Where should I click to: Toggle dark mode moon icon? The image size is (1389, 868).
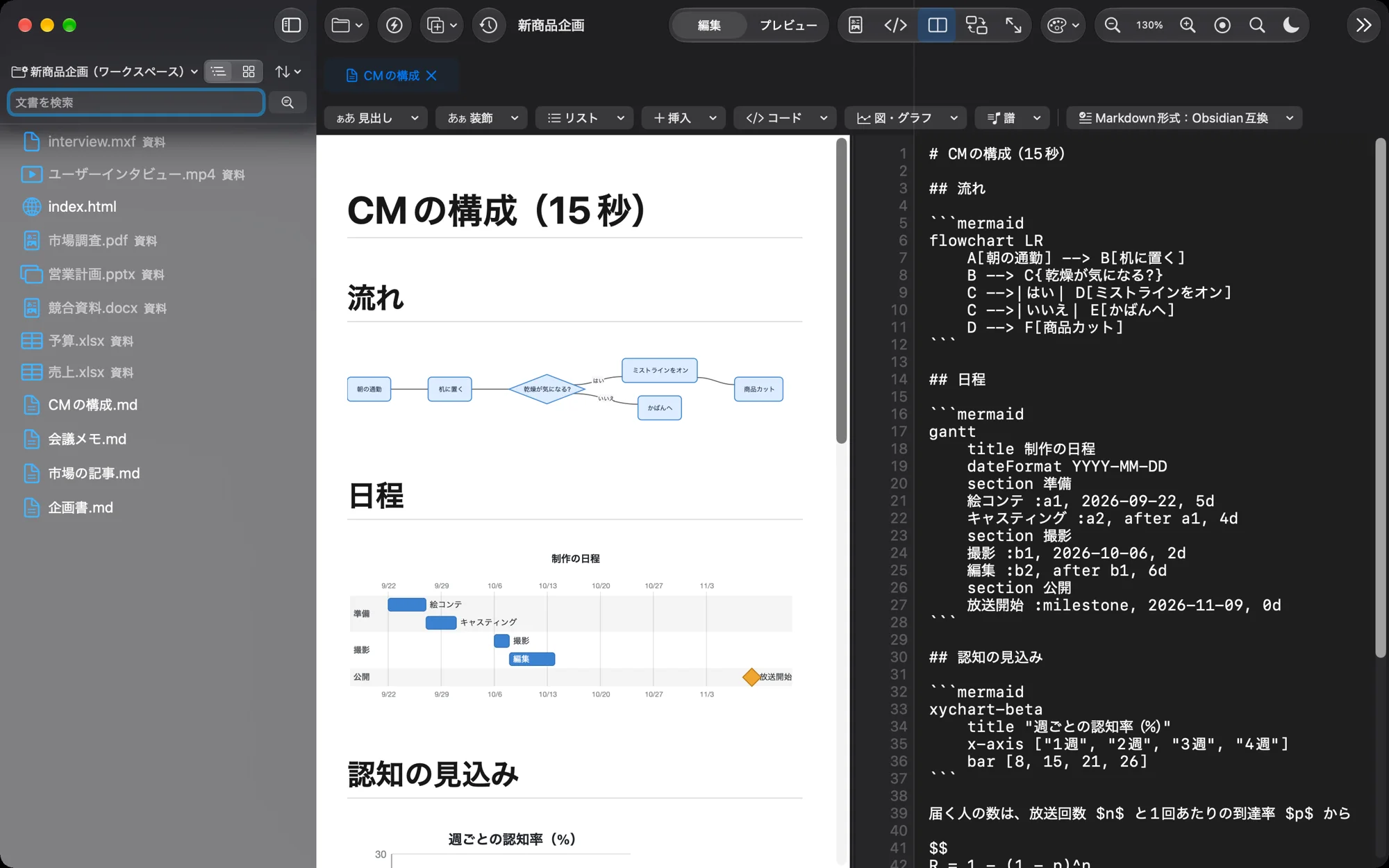[1291, 26]
